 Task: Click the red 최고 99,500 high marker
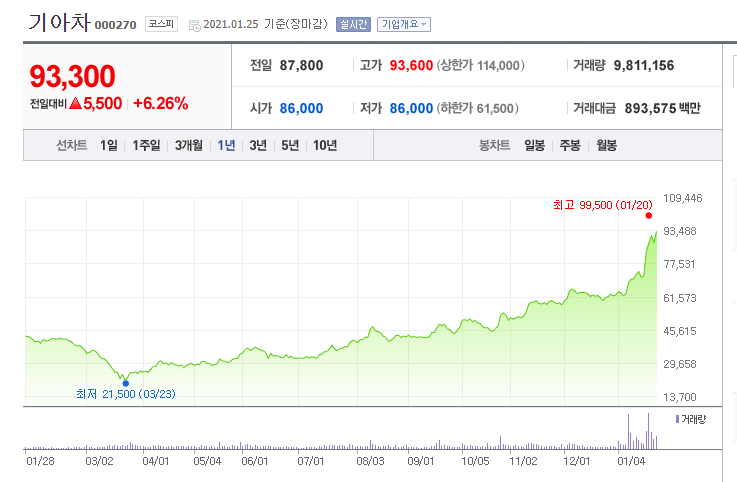pos(649,215)
